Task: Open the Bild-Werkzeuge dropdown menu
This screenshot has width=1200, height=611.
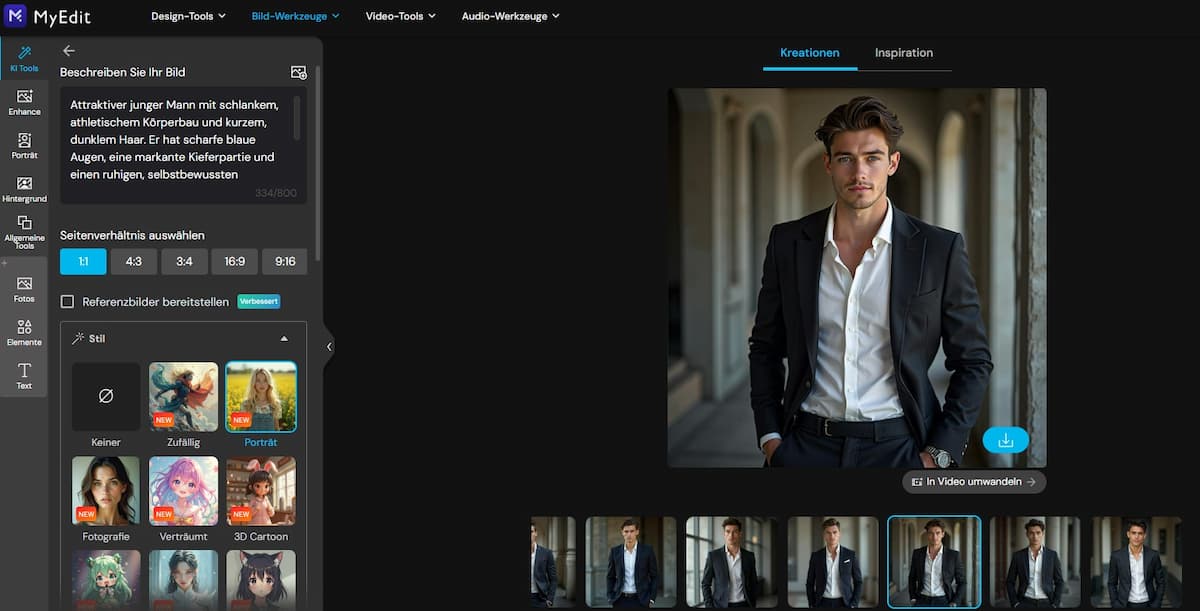Action: pyautogui.click(x=295, y=16)
